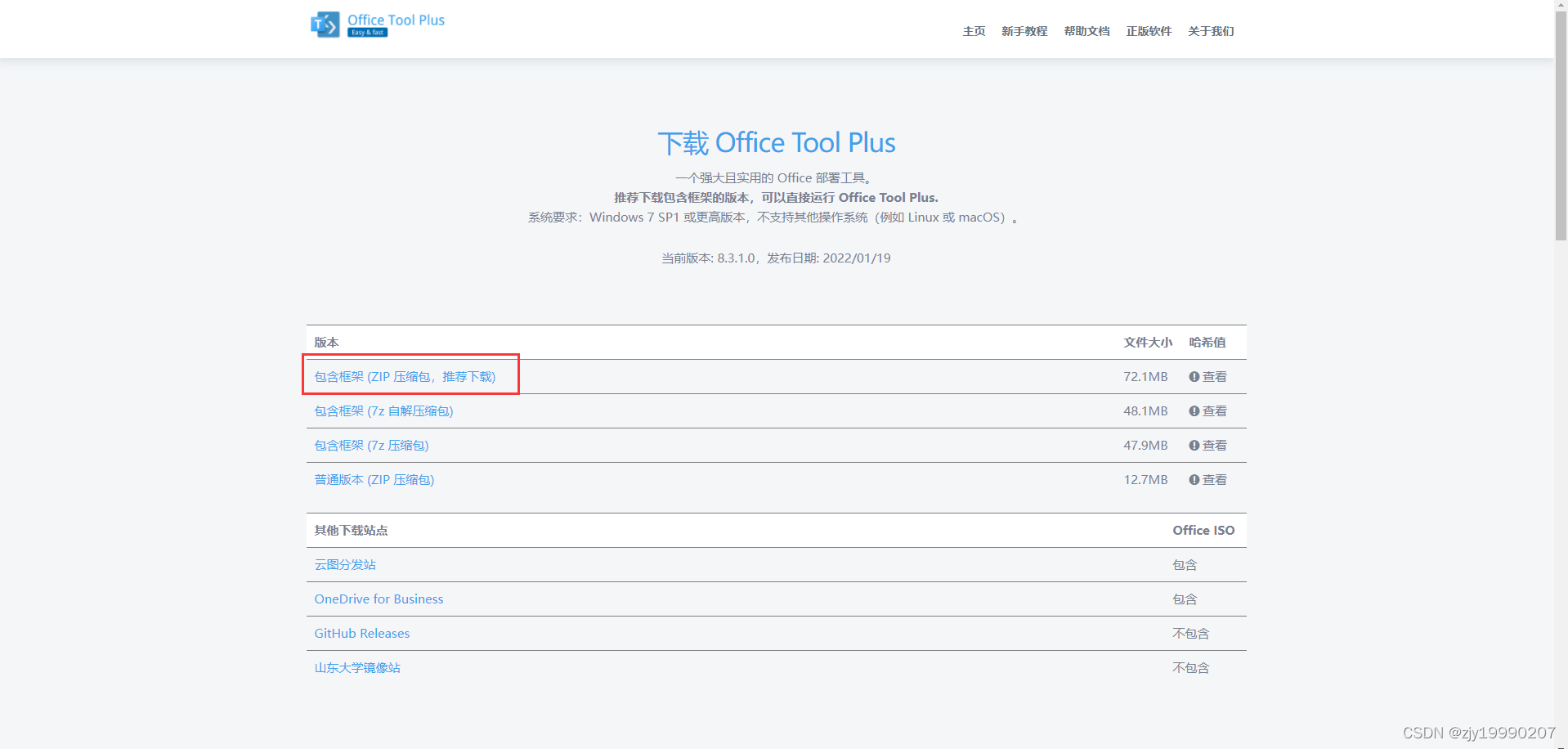Click 不包含 in the 山东大学镜像站 row

coord(1190,668)
